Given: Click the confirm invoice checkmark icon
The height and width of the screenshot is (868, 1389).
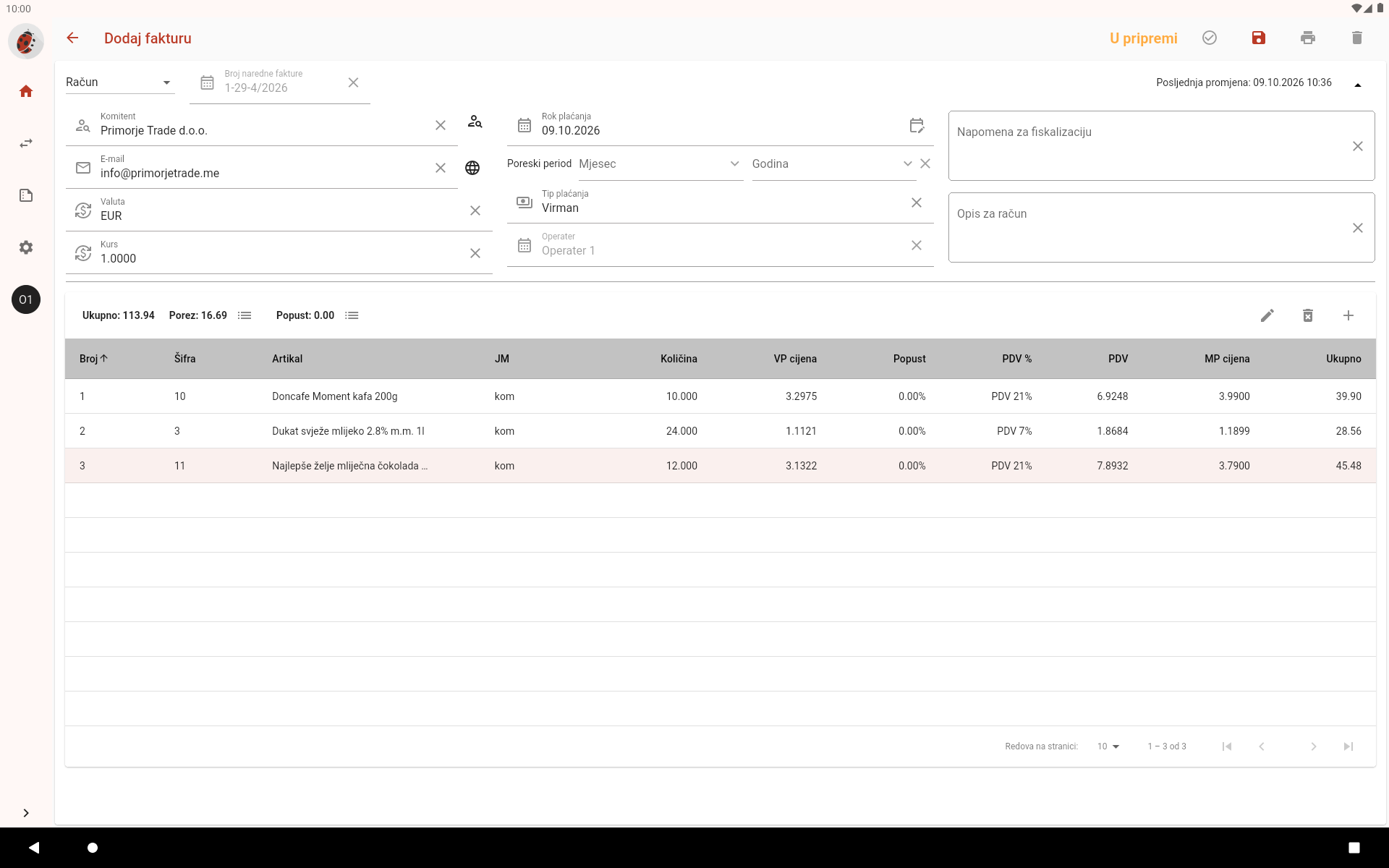Looking at the screenshot, I should 1210,38.
